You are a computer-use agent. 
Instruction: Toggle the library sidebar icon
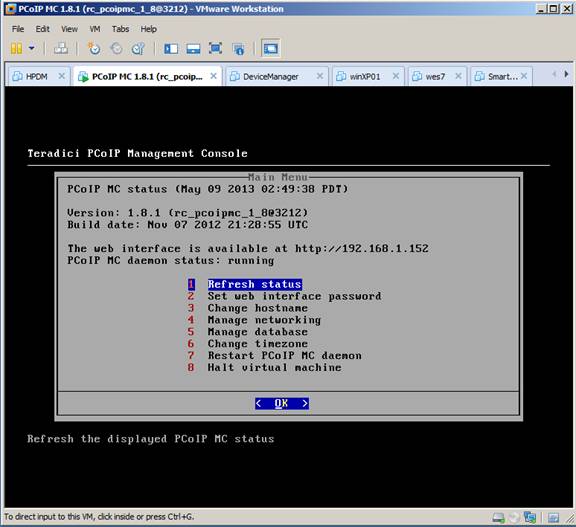[x=171, y=48]
